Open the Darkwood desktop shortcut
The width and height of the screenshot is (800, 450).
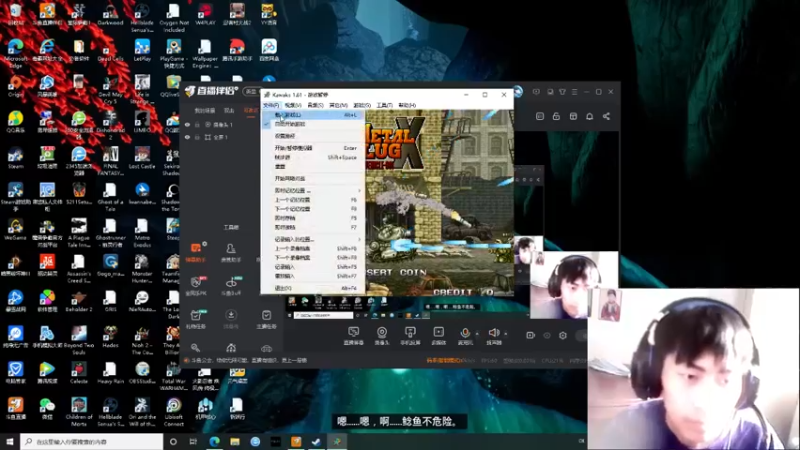(110, 13)
